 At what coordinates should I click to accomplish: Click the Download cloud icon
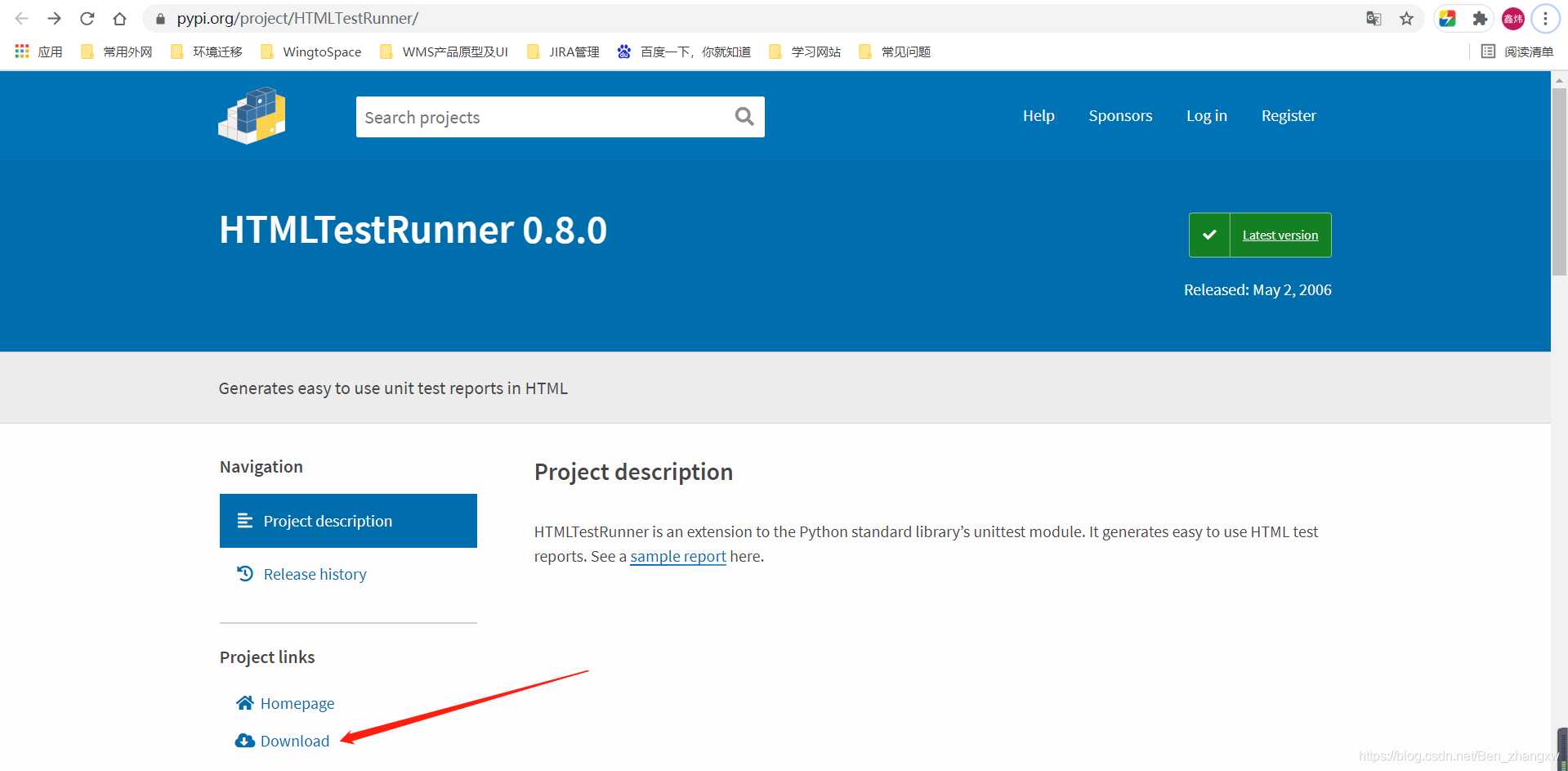[x=245, y=741]
